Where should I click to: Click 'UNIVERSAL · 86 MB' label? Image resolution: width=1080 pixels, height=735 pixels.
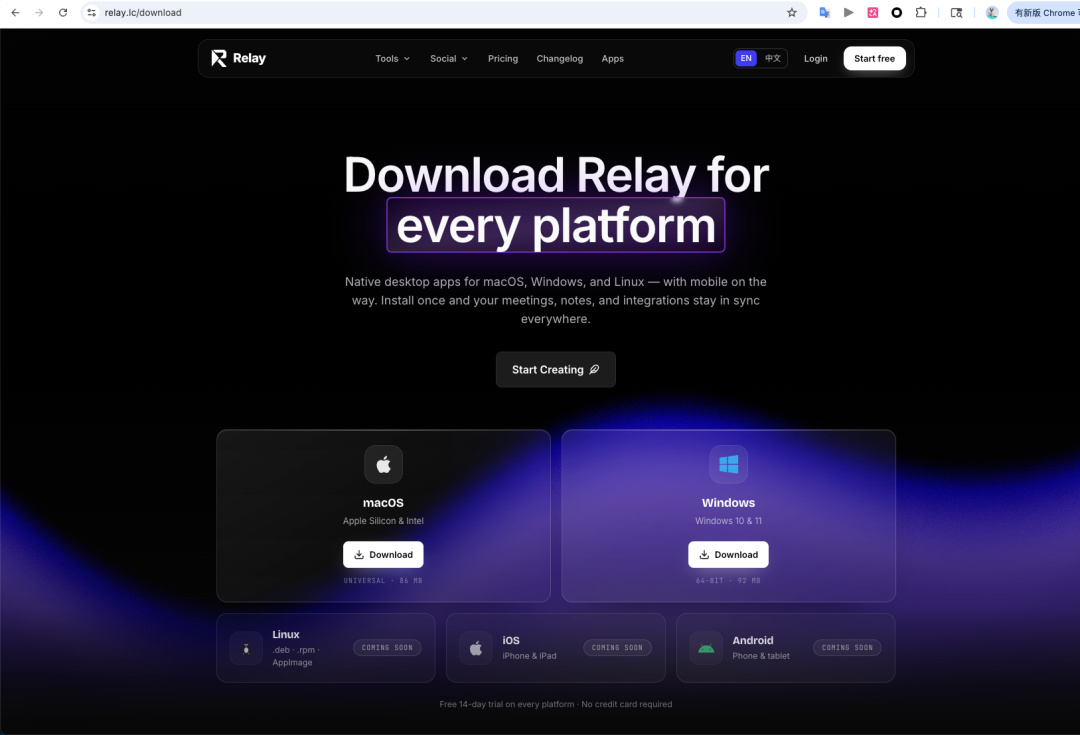[383, 581]
